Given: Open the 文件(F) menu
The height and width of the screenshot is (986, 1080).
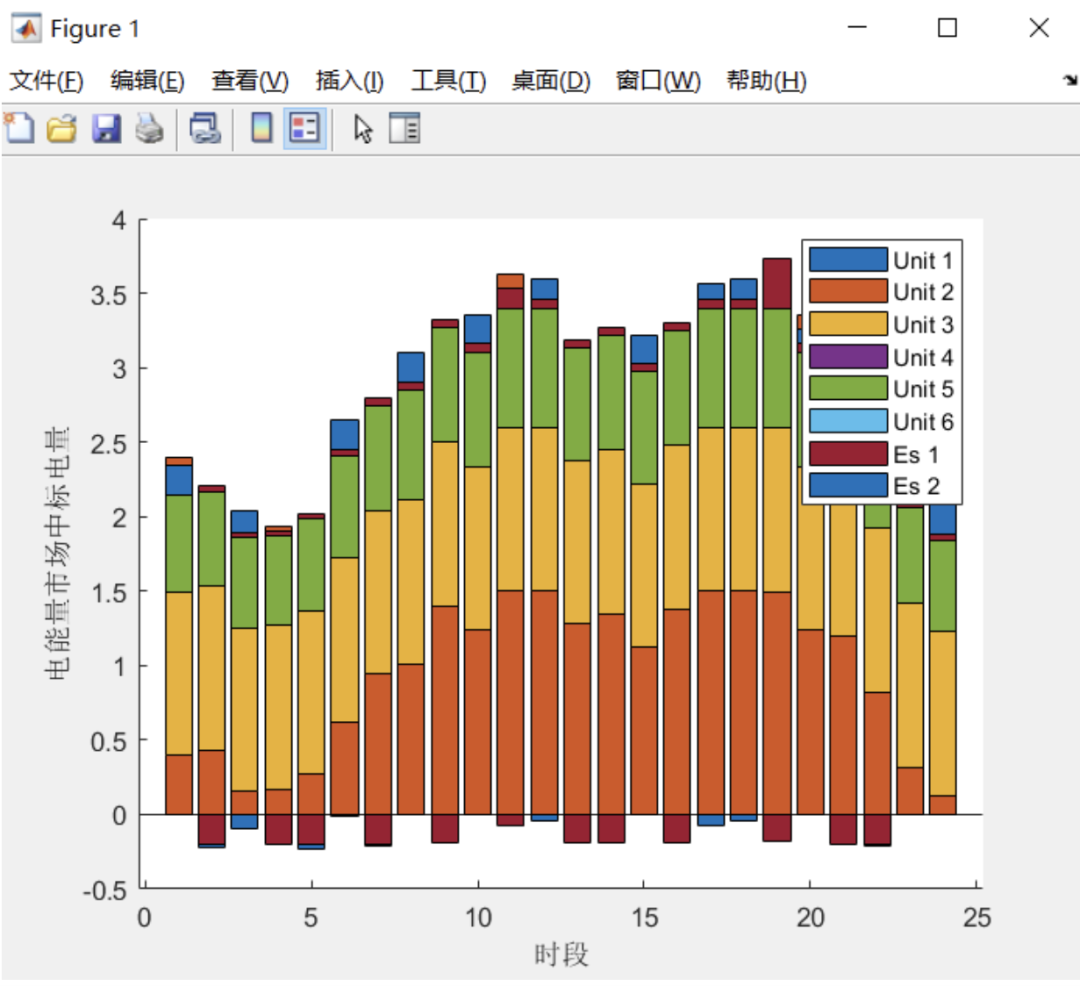Looking at the screenshot, I should [x=46, y=81].
